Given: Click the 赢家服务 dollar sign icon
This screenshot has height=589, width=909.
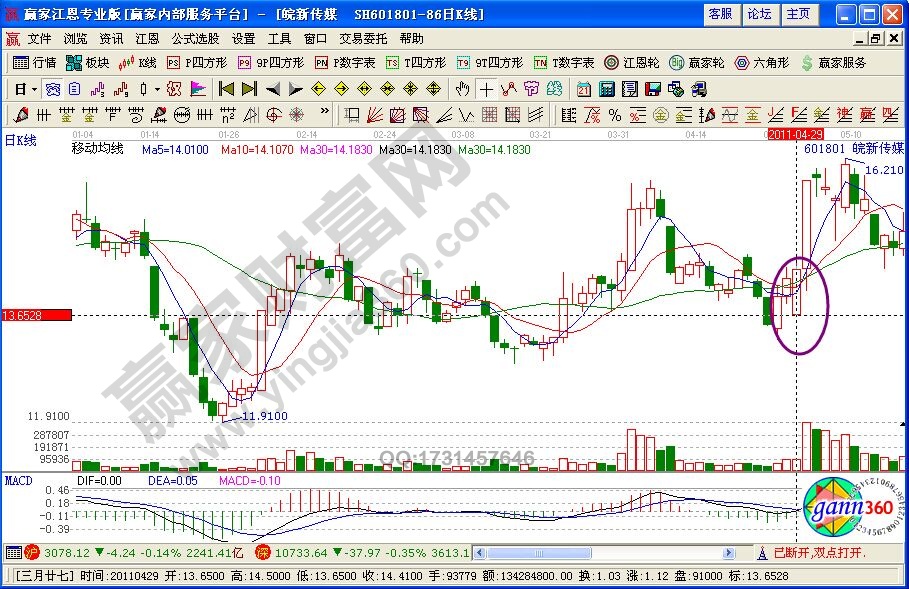Looking at the screenshot, I should pos(807,62).
